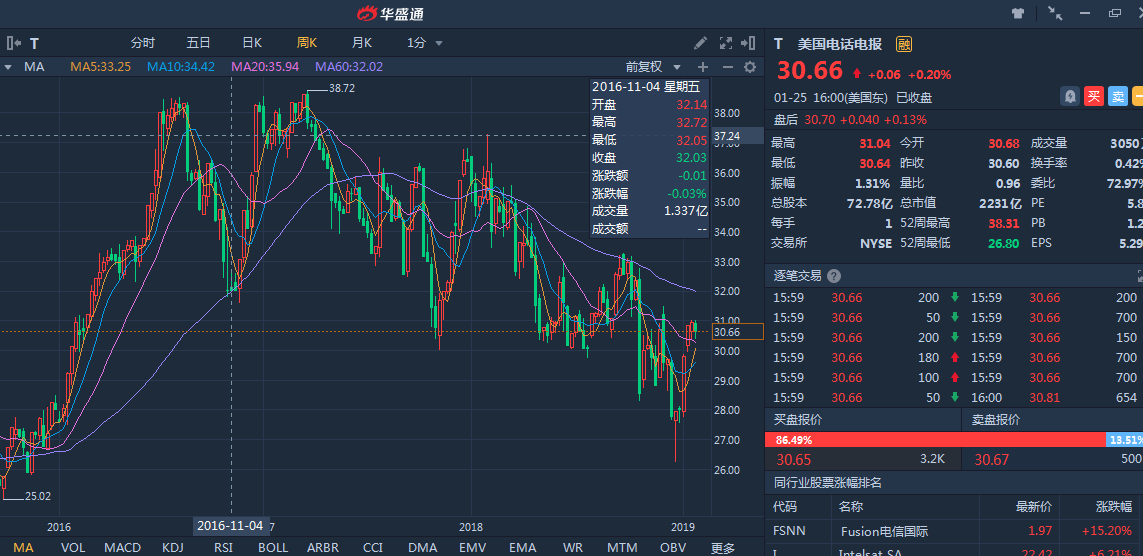Open chart settings gear icon
This screenshot has width=1143, height=556.
pyautogui.click(x=750, y=67)
